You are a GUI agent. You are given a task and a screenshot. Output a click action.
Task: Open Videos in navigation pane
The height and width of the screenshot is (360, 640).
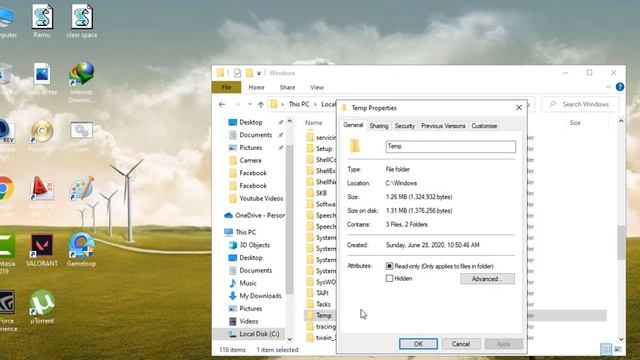point(243,321)
